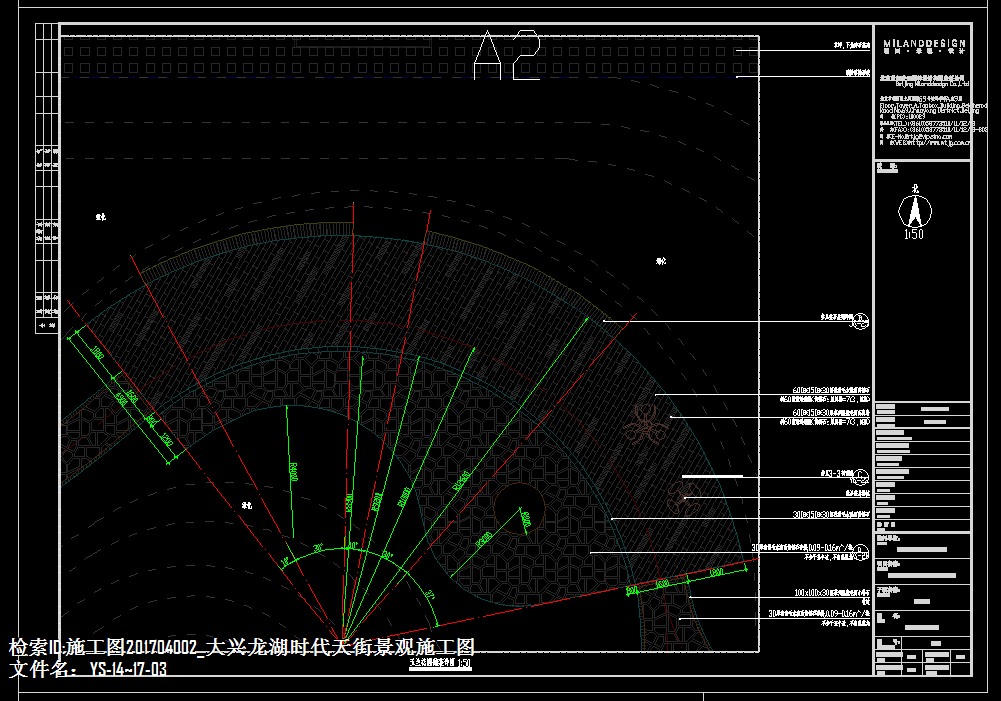
Task: Click the R4000 radius dimension text
Action: (x=294, y=472)
